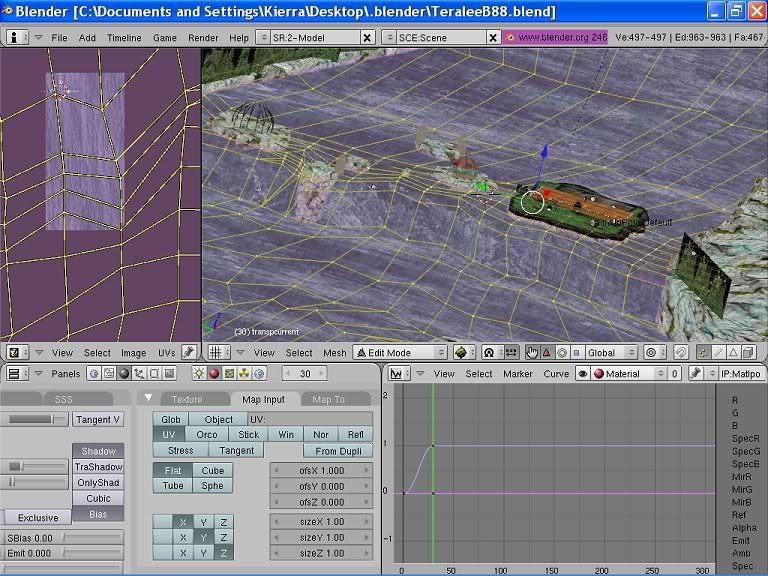Toggle the TraShadow button

[x=98, y=467]
